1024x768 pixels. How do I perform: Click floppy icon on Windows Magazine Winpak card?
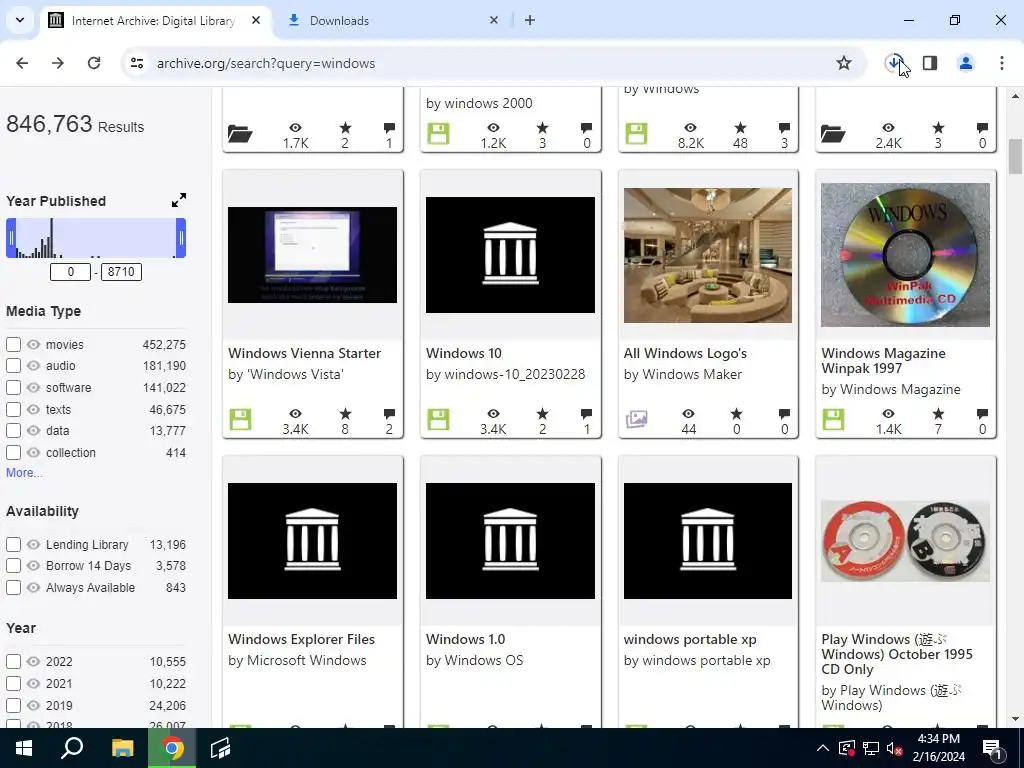tap(833, 419)
